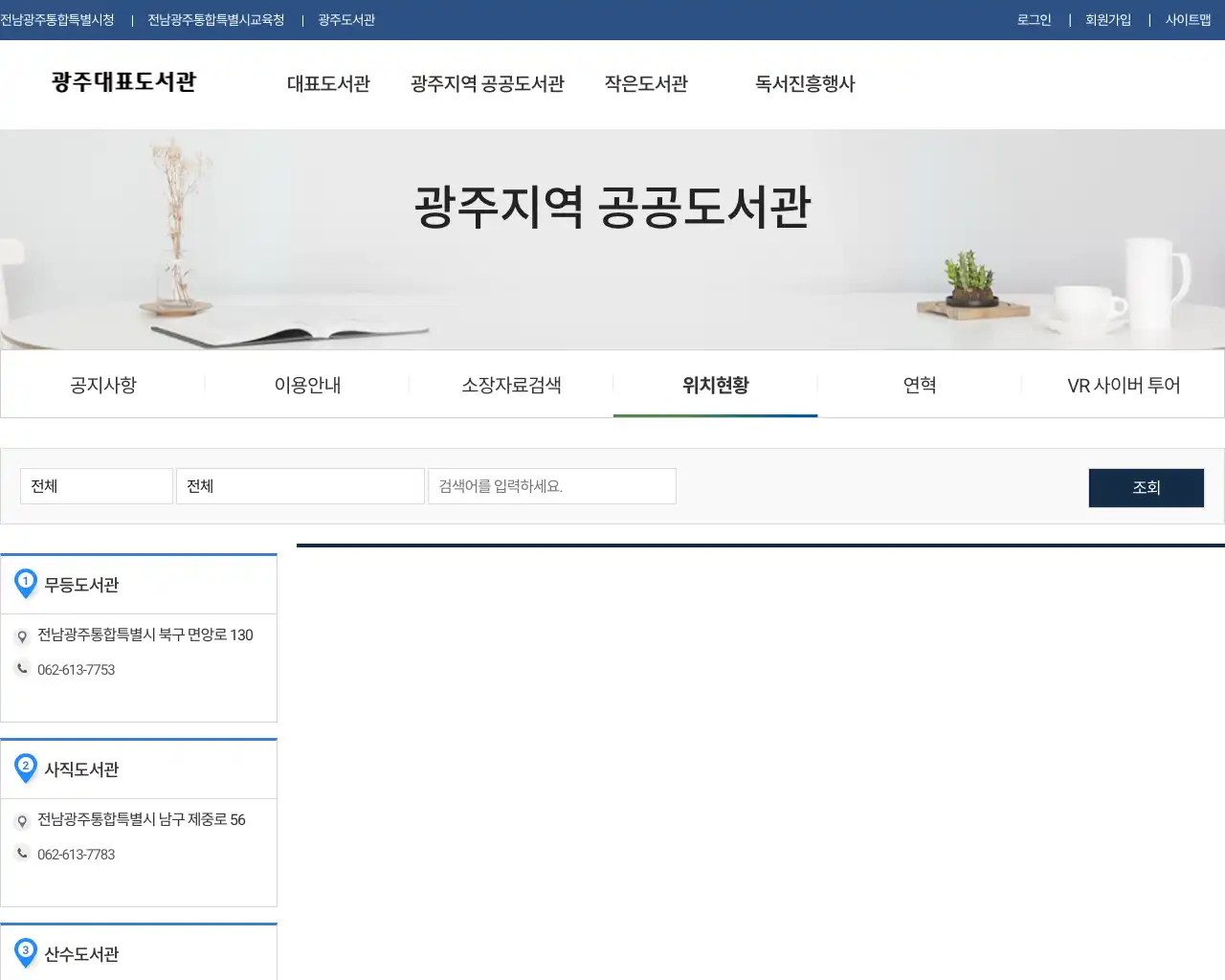Open the 공지사항 tab
This screenshot has width=1225, height=980.
coord(103,385)
